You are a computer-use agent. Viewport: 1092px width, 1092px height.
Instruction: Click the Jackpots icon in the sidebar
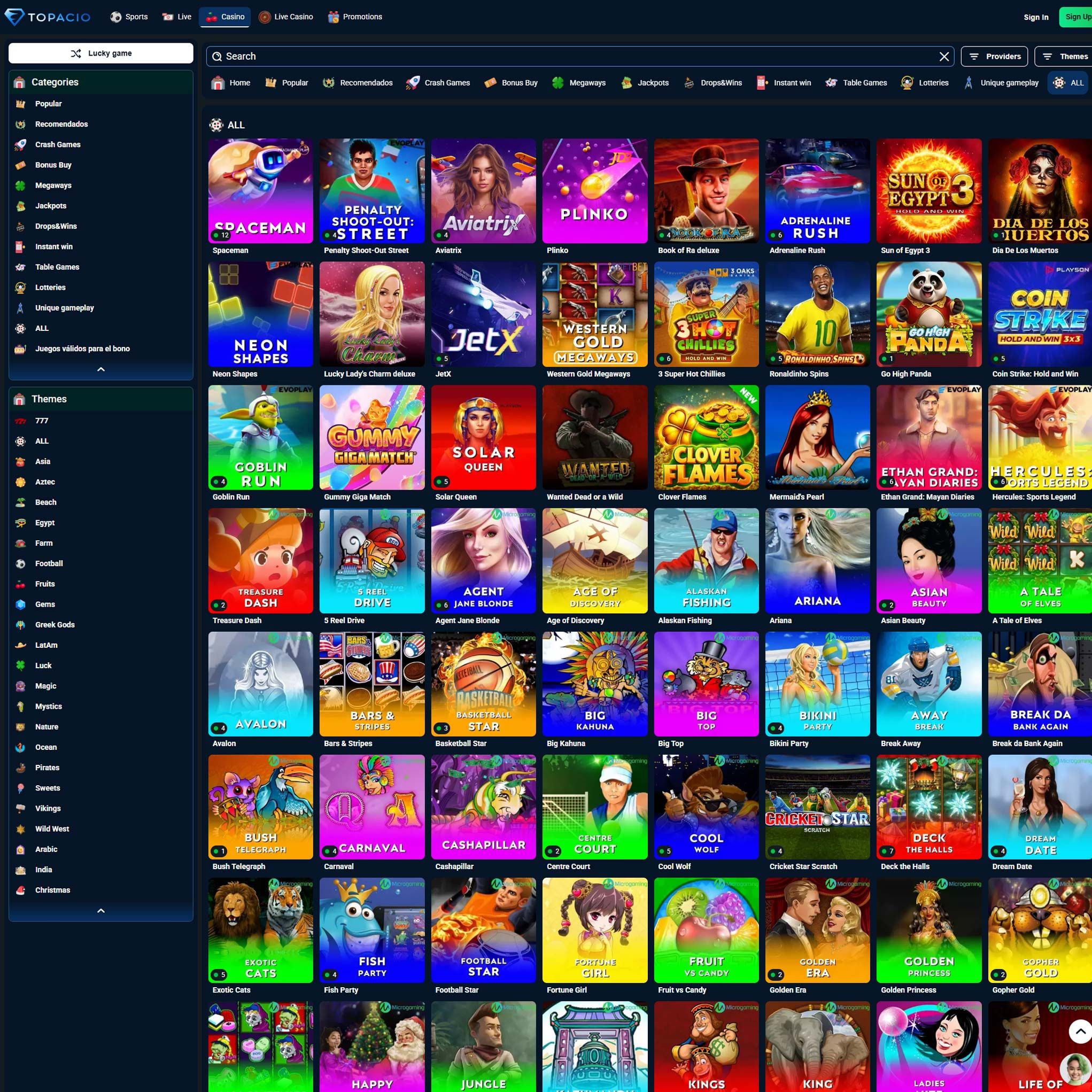[x=20, y=206]
